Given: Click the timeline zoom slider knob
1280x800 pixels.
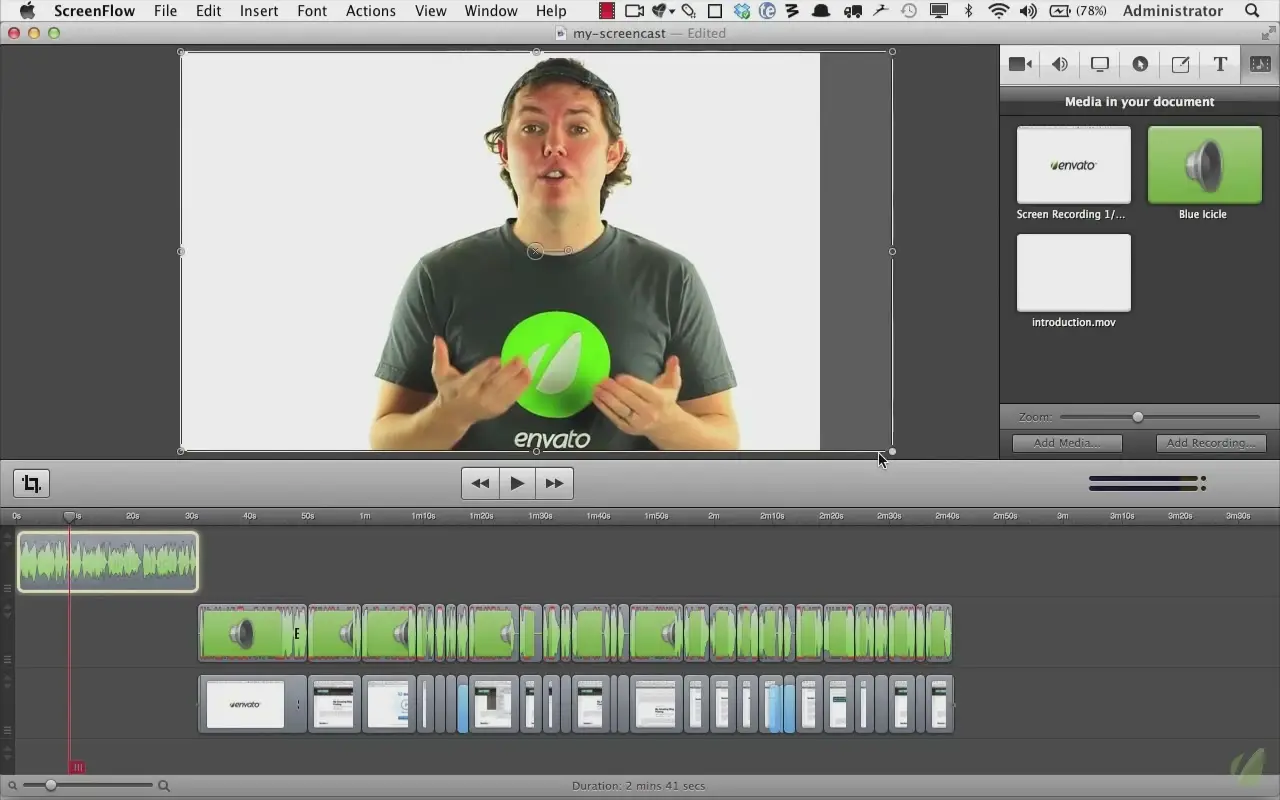Looking at the screenshot, I should 50,786.
